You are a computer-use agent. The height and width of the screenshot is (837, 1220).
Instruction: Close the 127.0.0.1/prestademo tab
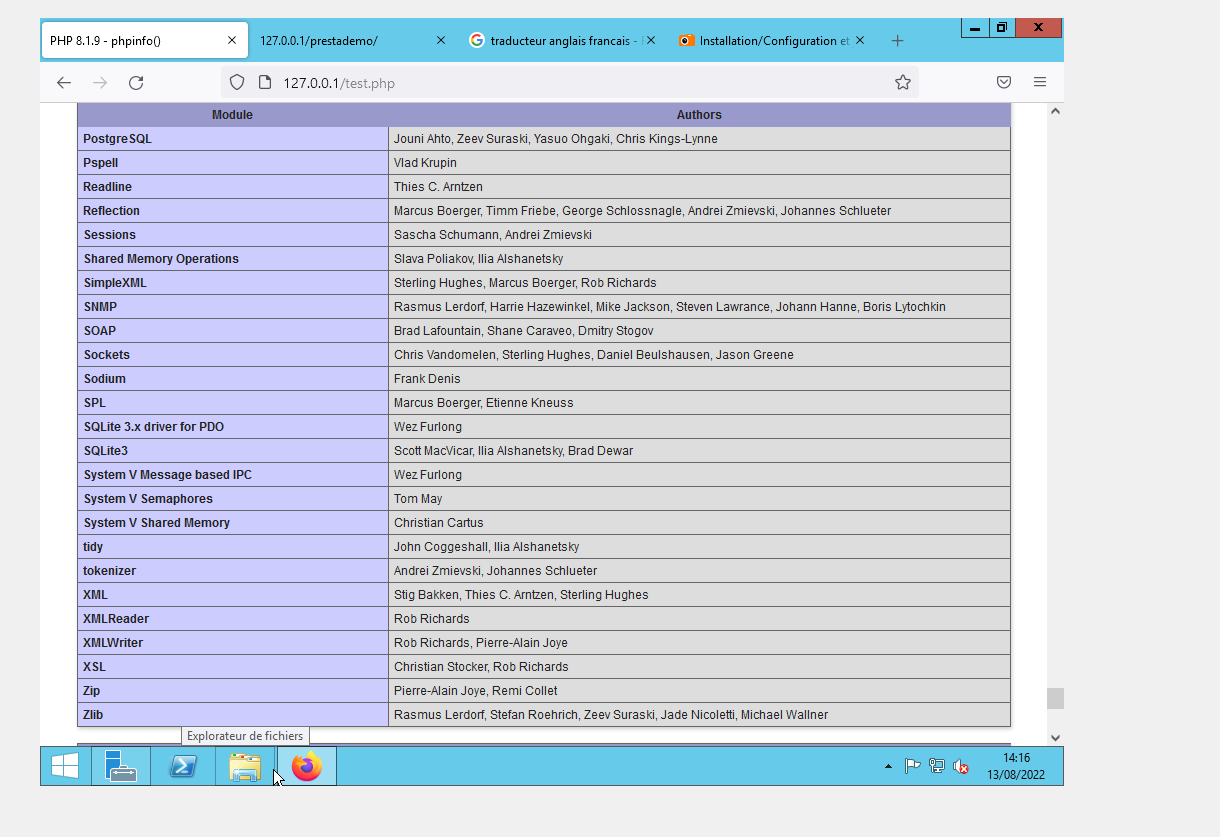point(441,41)
